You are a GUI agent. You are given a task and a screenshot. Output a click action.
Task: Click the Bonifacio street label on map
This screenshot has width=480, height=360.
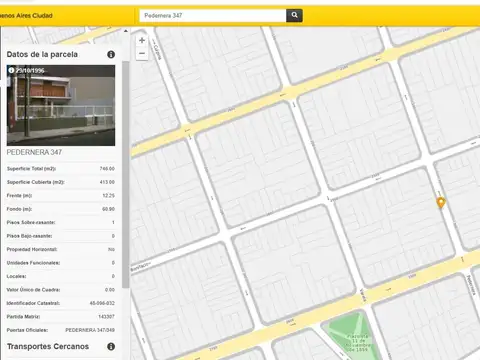coord(141,267)
